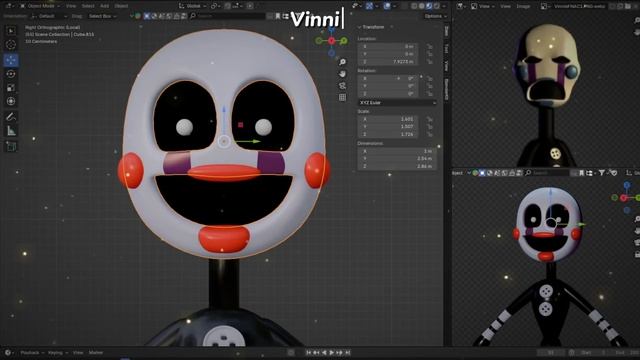Switch to the Item sidebar tab
This screenshot has height=360, width=640.
point(447,31)
